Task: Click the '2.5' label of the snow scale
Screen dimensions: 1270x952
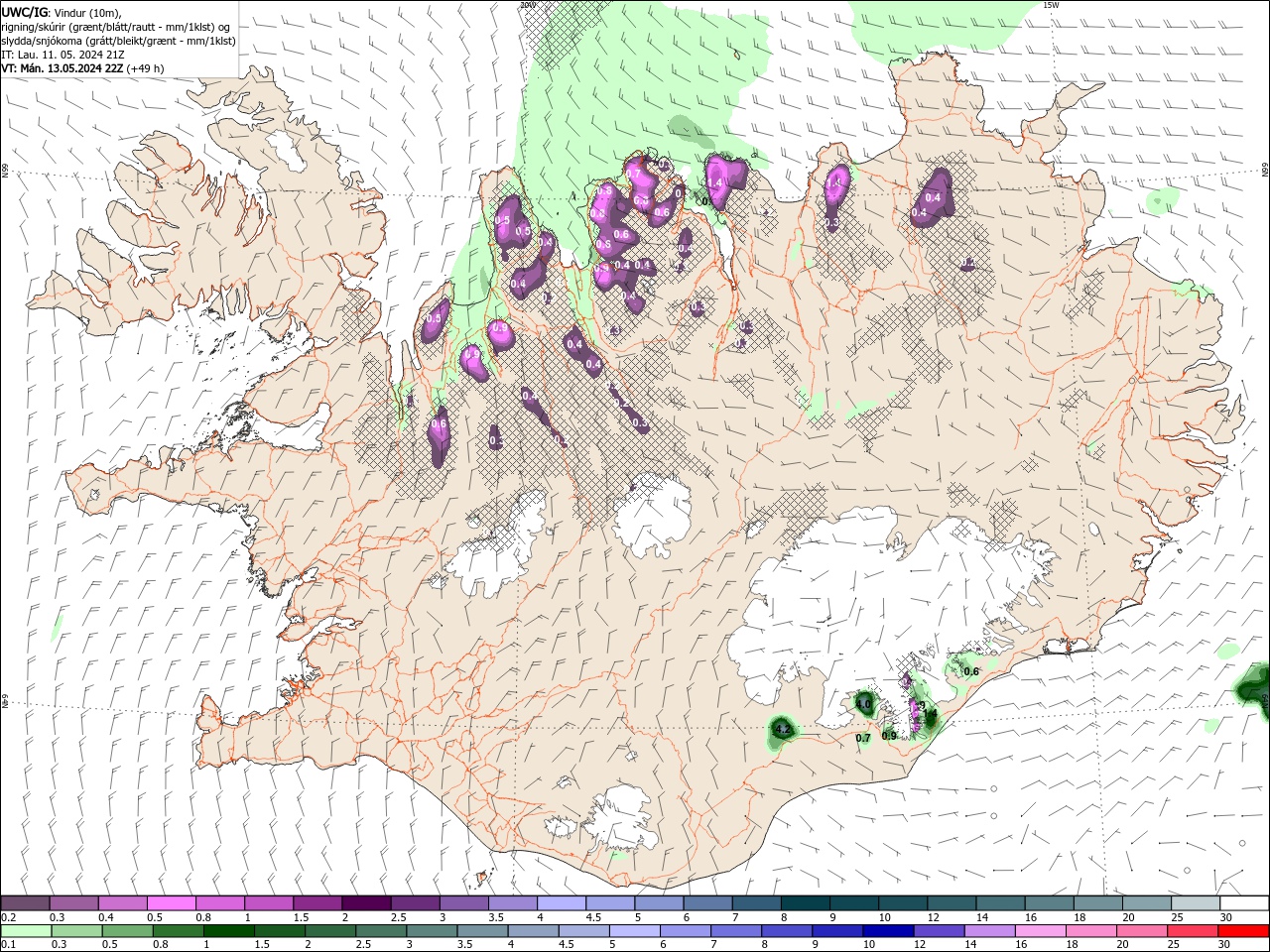Action: click(x=398, y=917)
